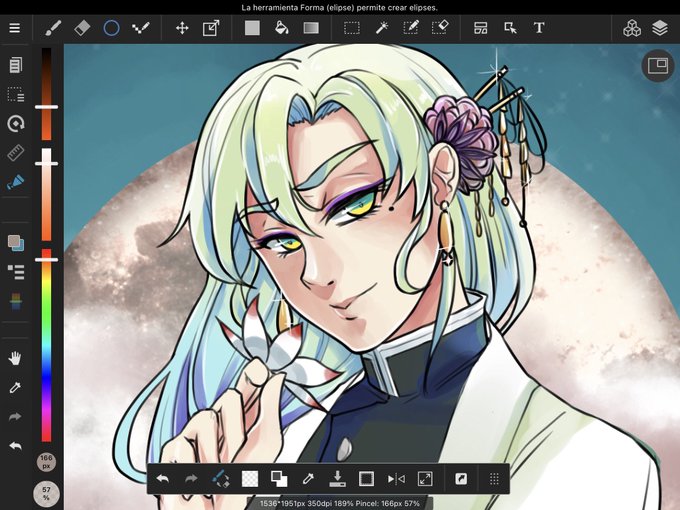The image size is (680, 510).
Task: Click Undo in the bottom shortcut bar
Action: coord(163,479)
